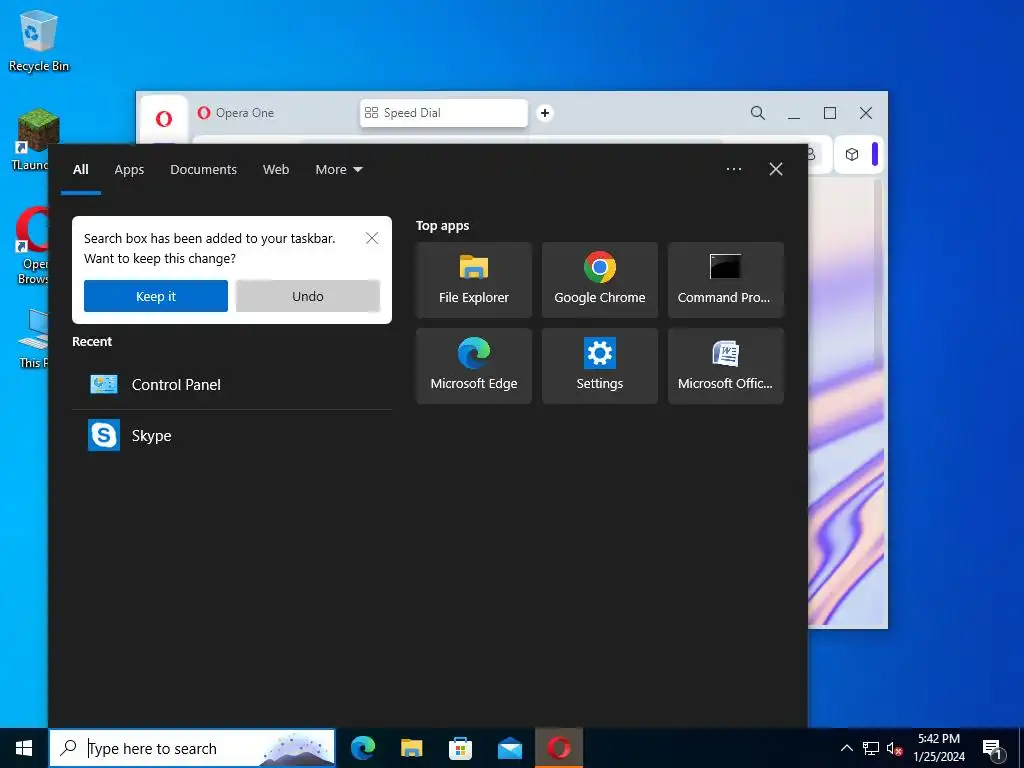Open File Explorer from Top apps
This screenshot has width=1024, height=768.
tap(473, 280)
